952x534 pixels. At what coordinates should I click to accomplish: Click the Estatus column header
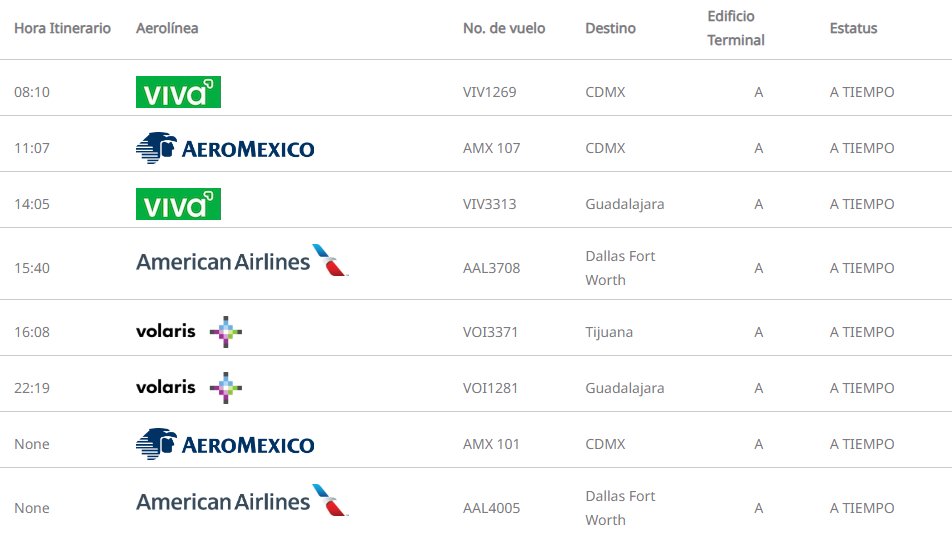pos(853,28)
